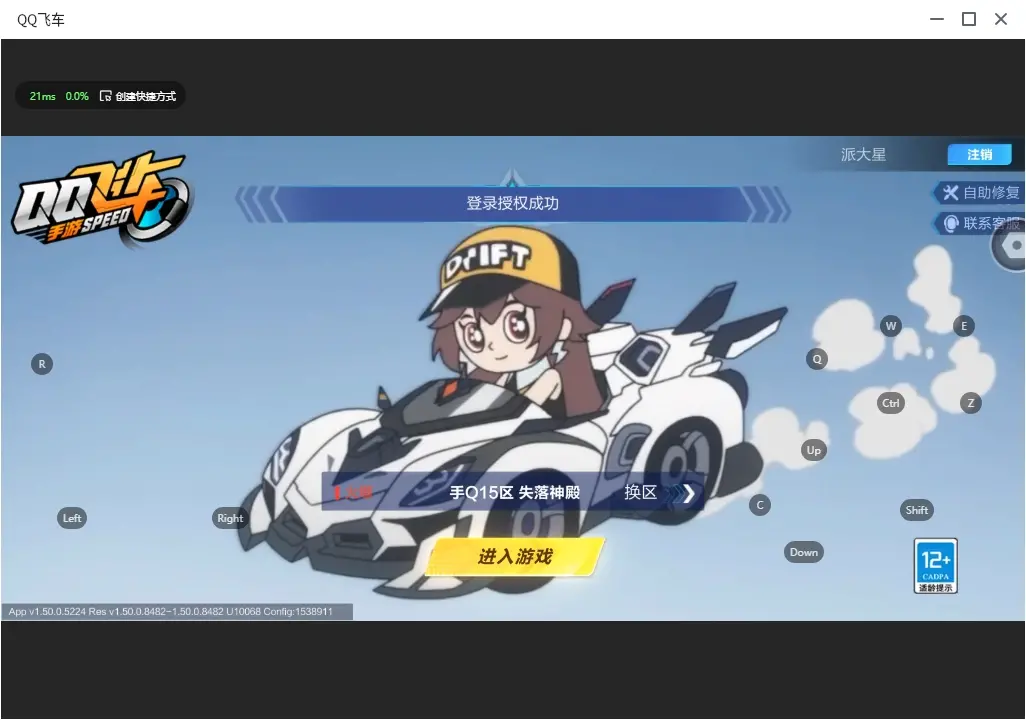Click the Shift key overlay button
The image size is (1026, 720).
point(917,511)
